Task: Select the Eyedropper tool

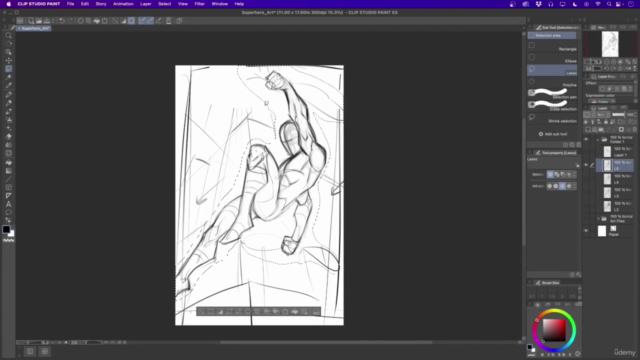Action: click(x=9, y=85)
